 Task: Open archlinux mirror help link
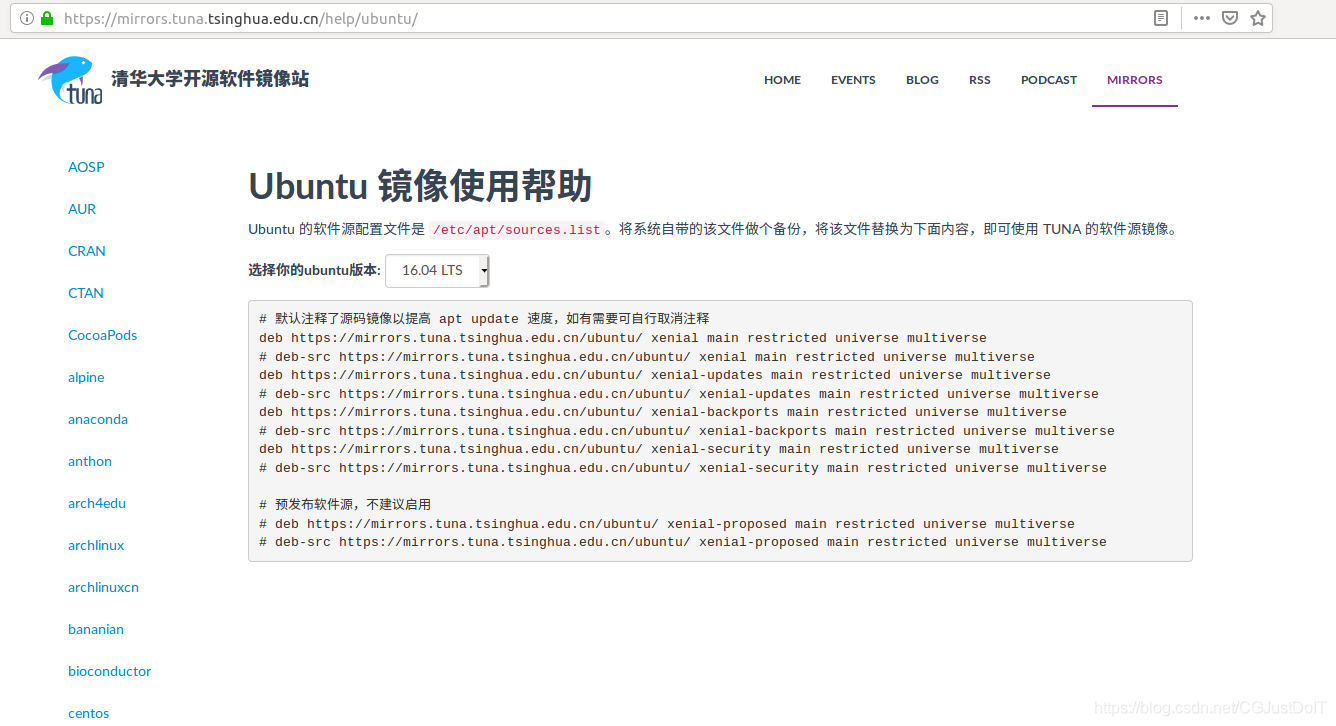(x=96, y=545)
